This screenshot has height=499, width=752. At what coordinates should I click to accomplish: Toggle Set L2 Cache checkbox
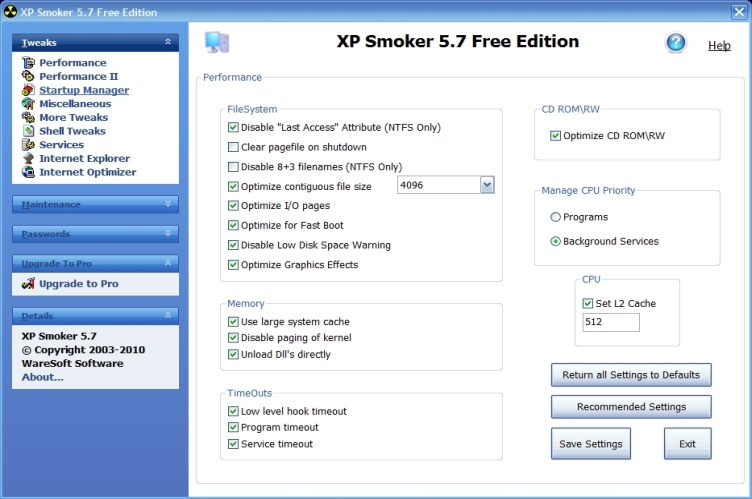[x=588, y=303]
